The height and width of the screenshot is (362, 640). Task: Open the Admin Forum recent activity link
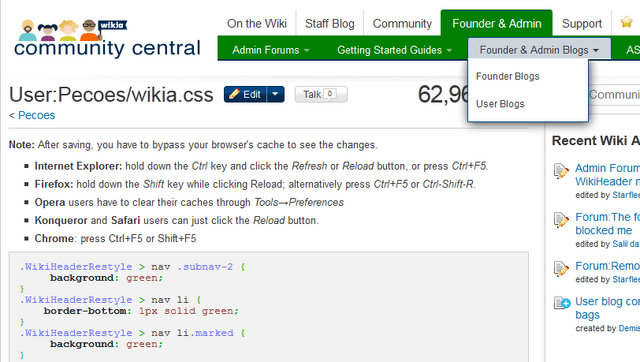pos(607,175)
